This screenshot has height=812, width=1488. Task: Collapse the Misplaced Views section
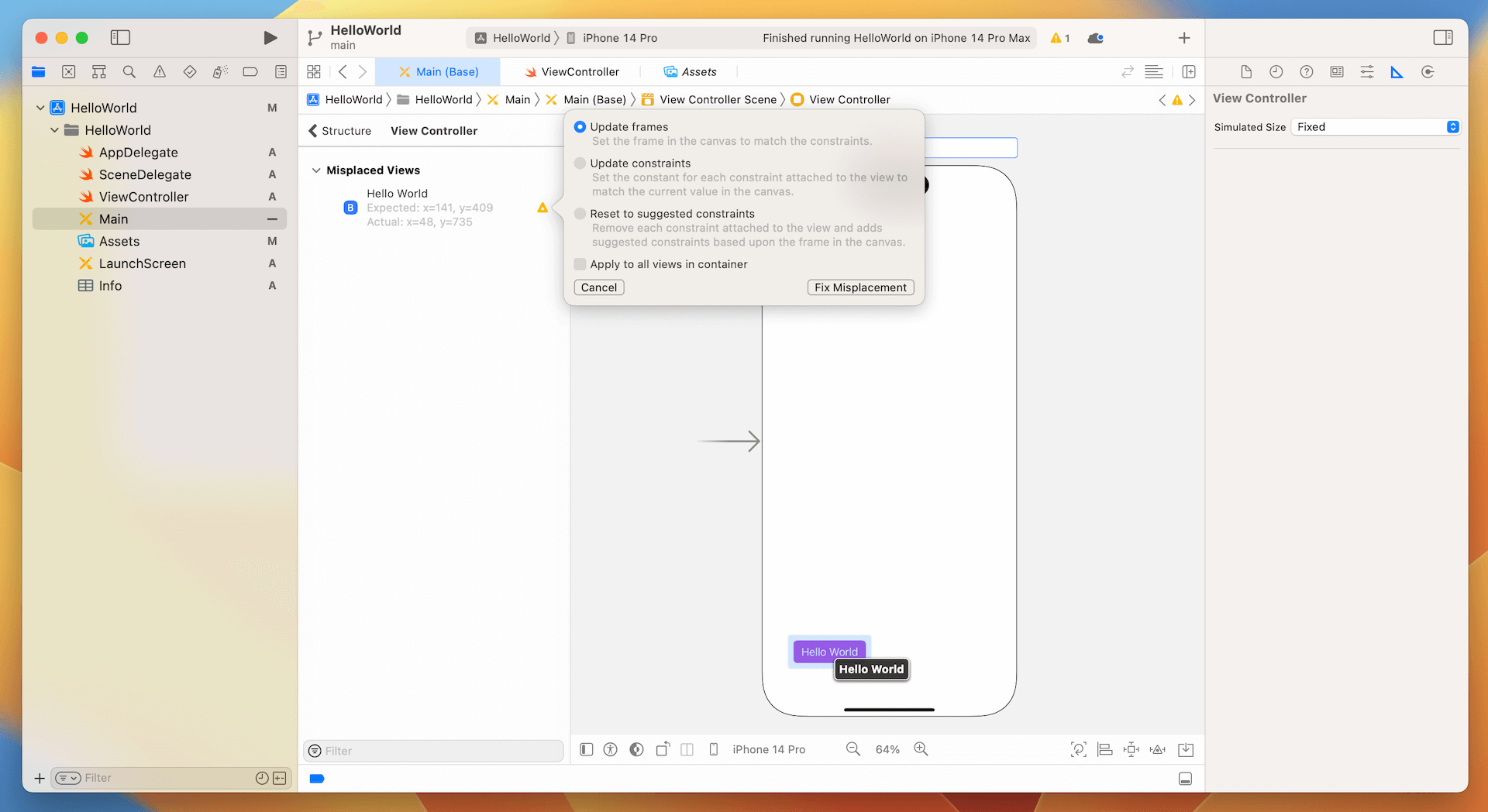pos(316,170)
